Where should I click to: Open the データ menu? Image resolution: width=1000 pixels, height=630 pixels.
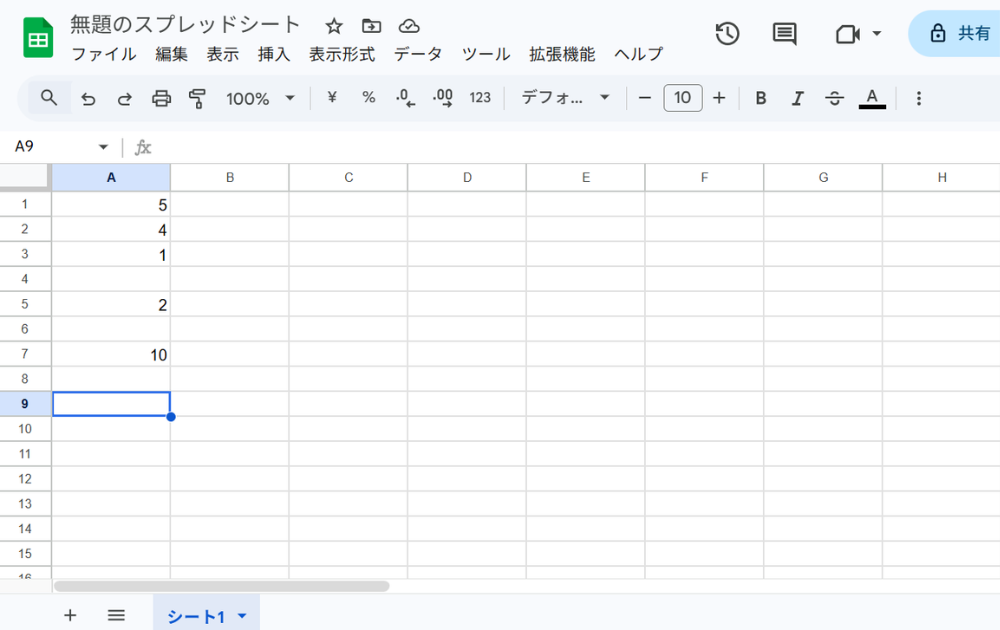click(417, 54)
